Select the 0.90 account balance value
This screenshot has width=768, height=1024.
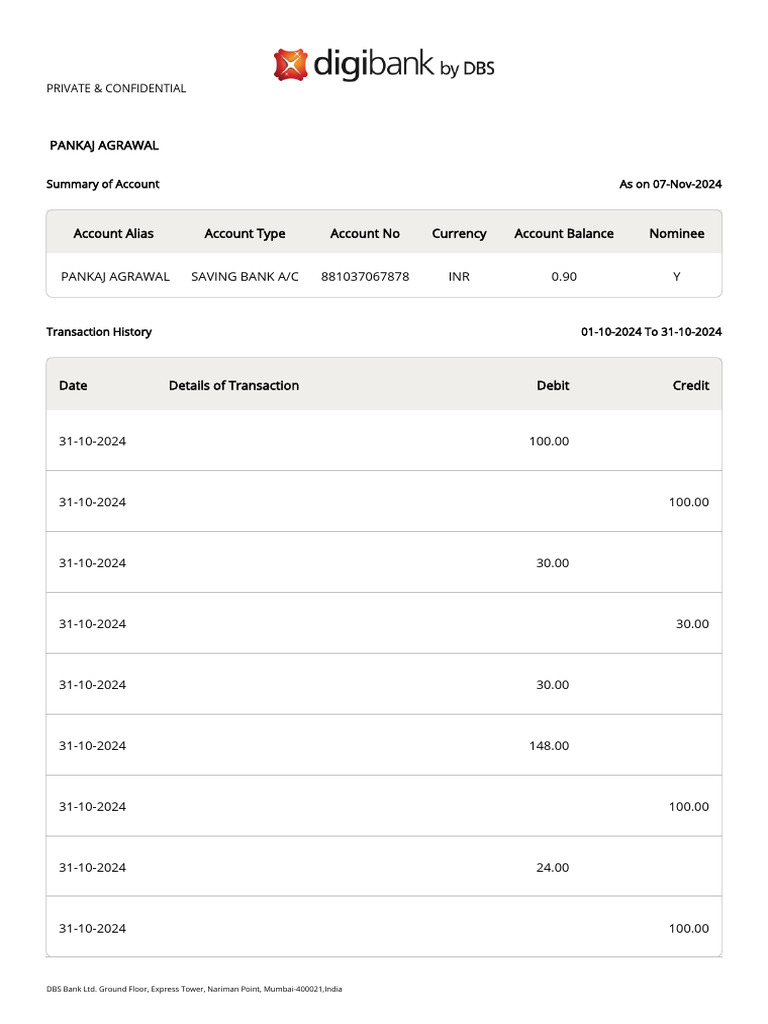point(564,276)
